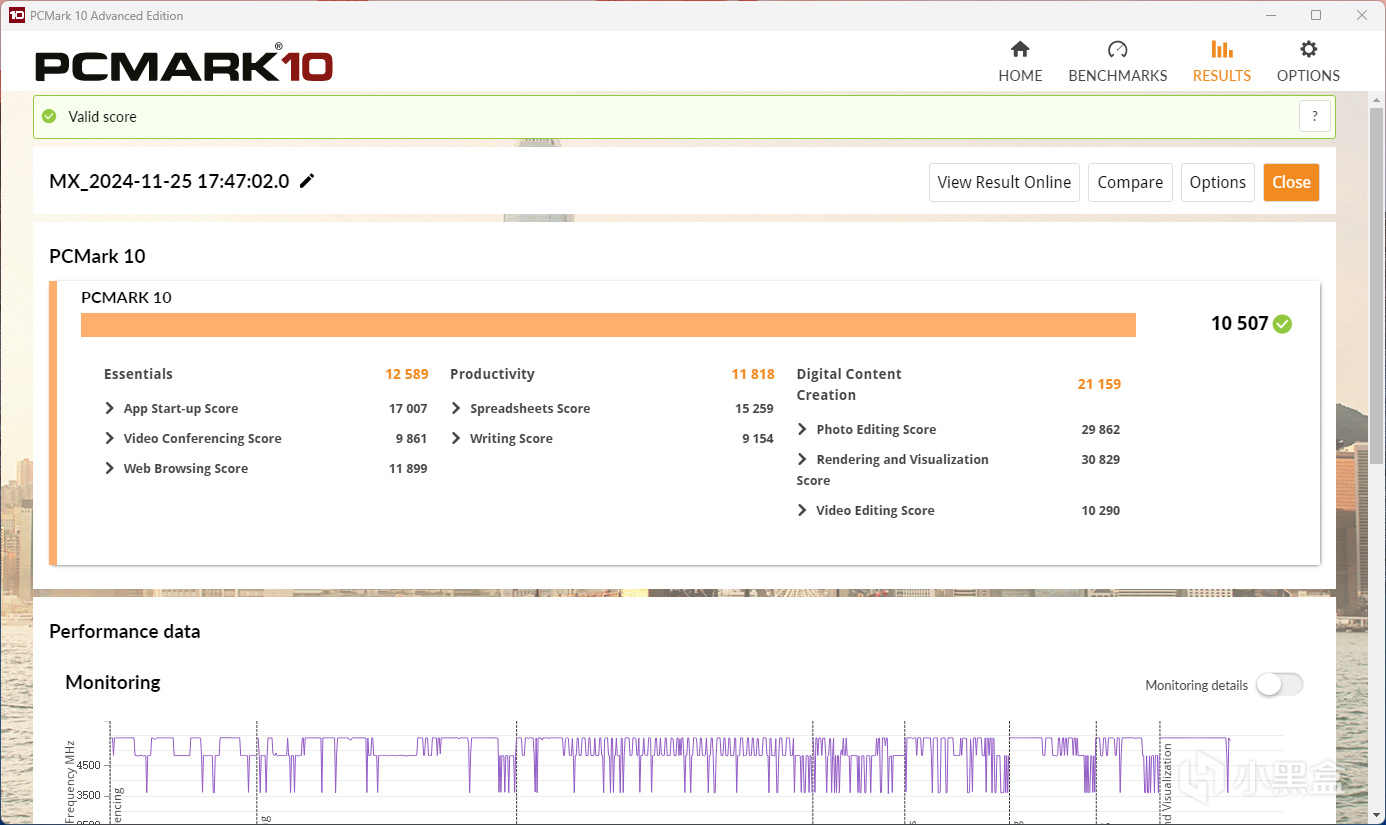Screen dimensions: 1386x825
Task: Close the result with orange Close button
Action: point(1291,182)
